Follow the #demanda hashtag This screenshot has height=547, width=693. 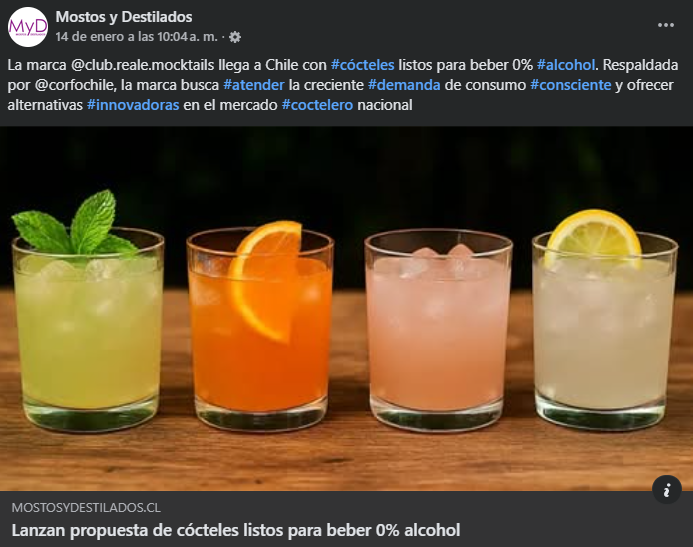coord(404,85)
